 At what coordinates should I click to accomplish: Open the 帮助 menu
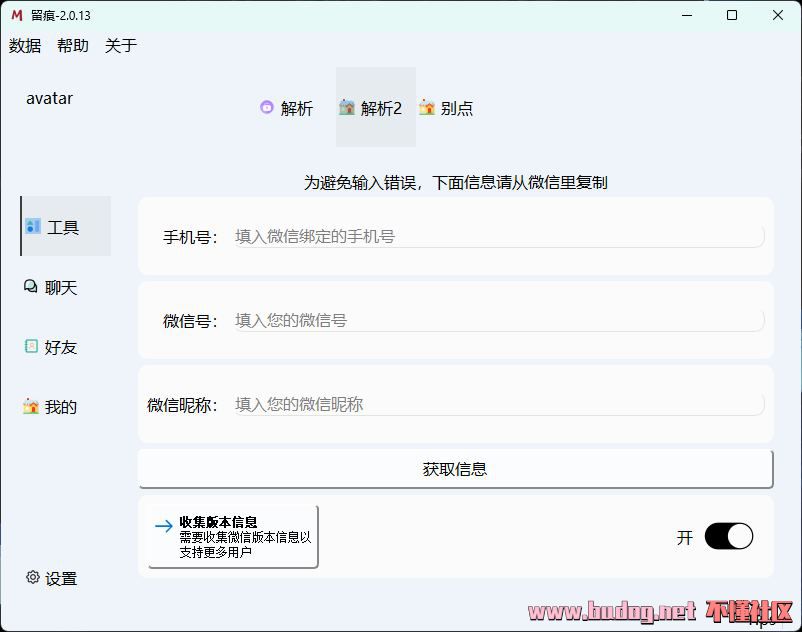click(73, 46)
